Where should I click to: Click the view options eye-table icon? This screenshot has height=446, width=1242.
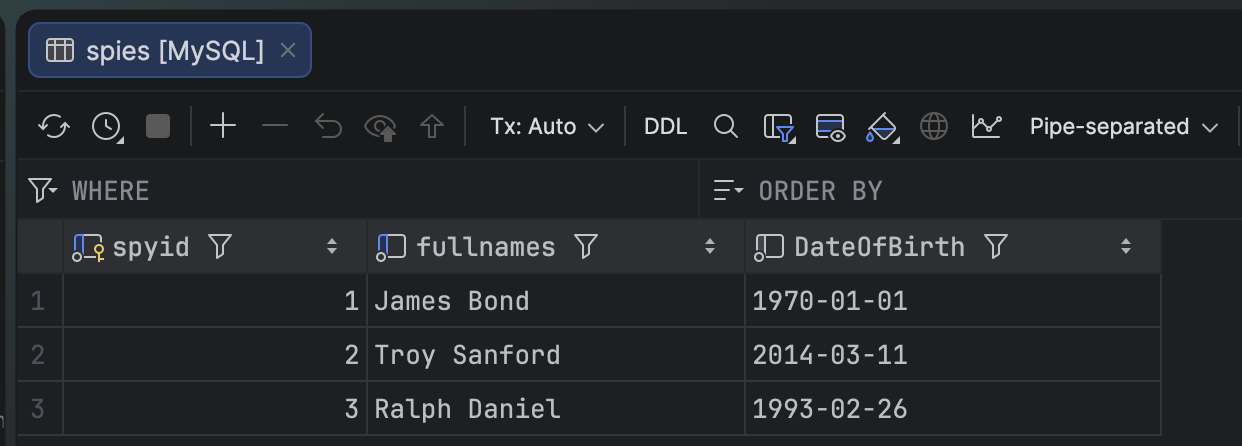click(x=831, y=127)
